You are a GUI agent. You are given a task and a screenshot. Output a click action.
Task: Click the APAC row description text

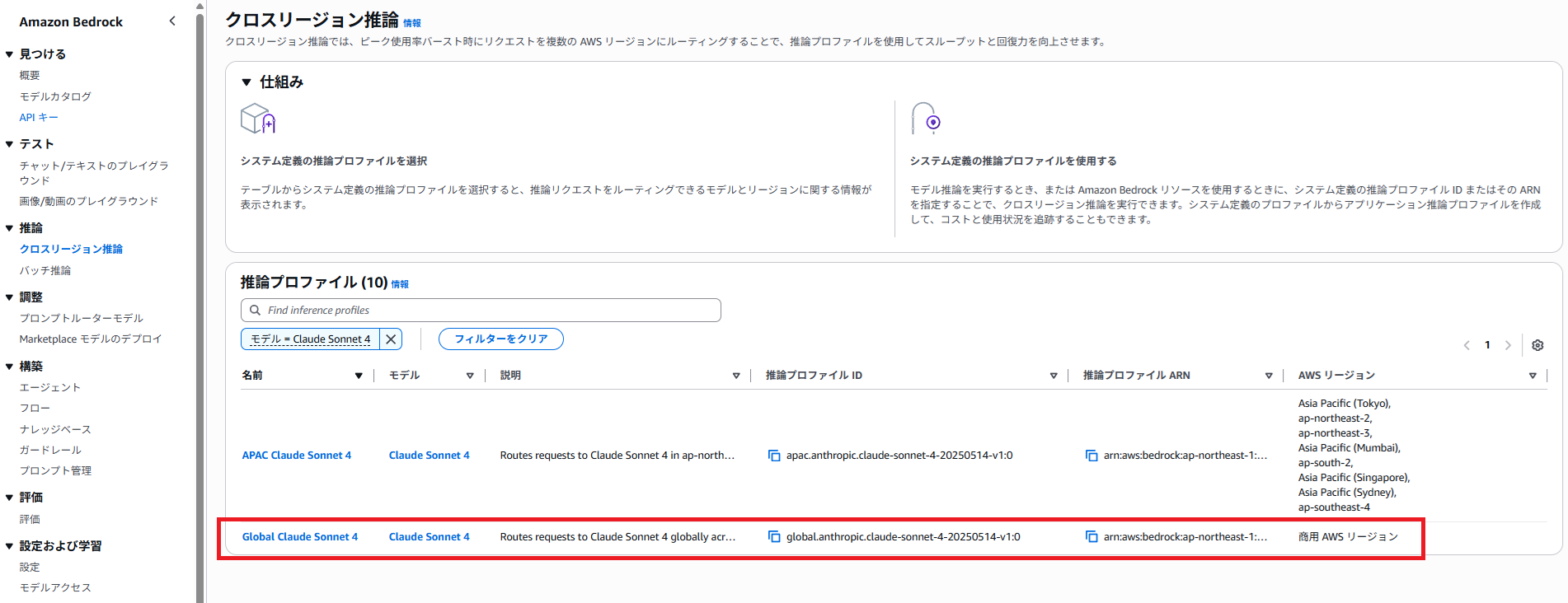point(617,456)
